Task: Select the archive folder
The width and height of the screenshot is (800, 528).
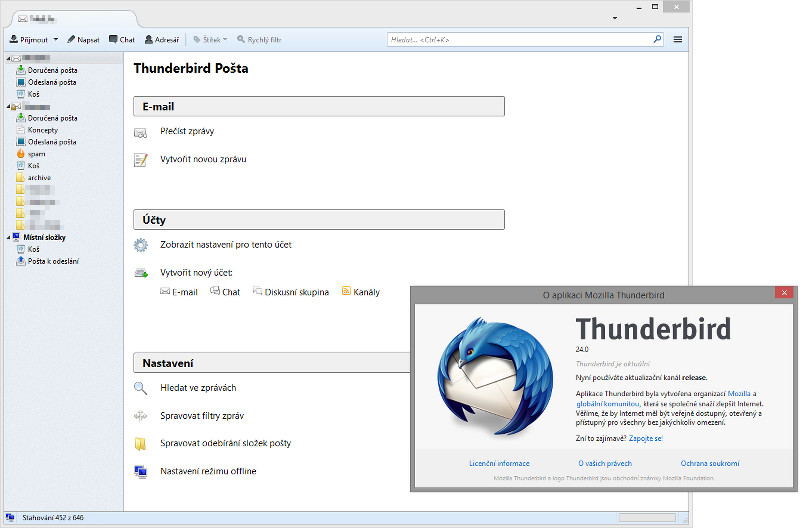Action: tap(39, 178)
